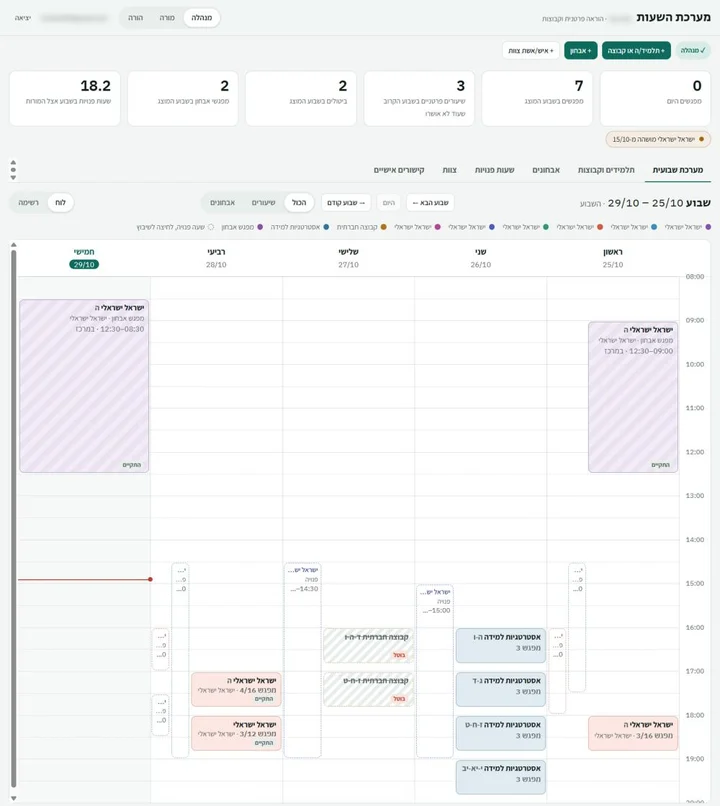Switch to רשימה list view
Image resolution: width=720 pixels, height=806 pixels.
29,203
